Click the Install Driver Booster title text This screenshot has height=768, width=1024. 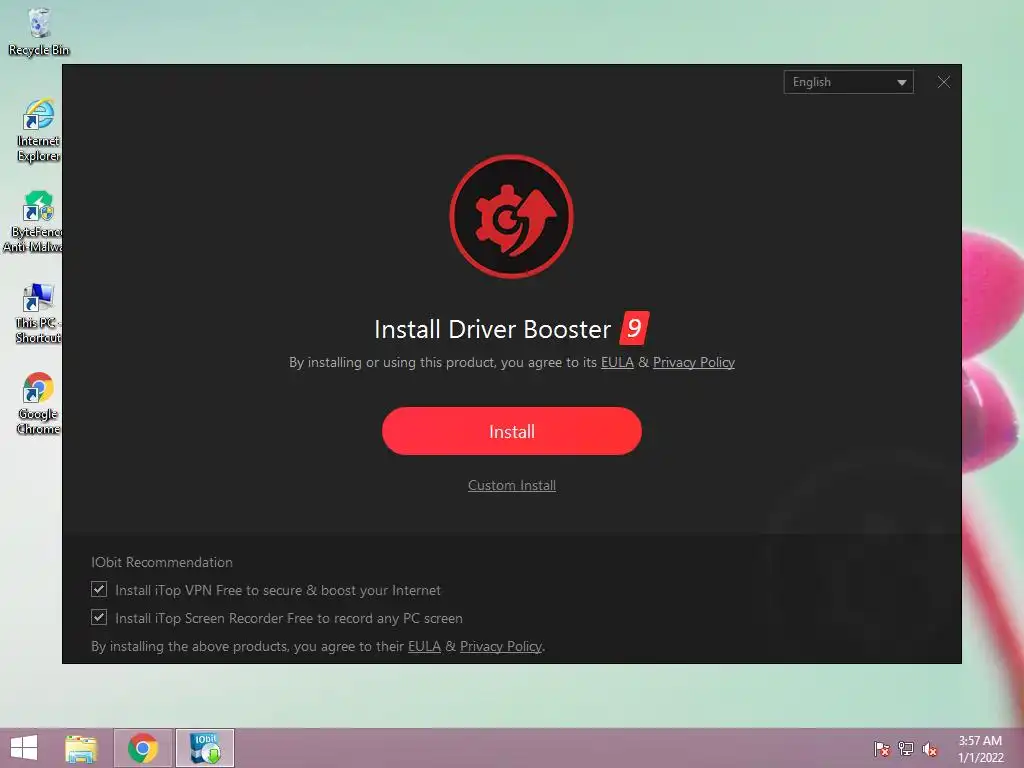click(493, 329)
